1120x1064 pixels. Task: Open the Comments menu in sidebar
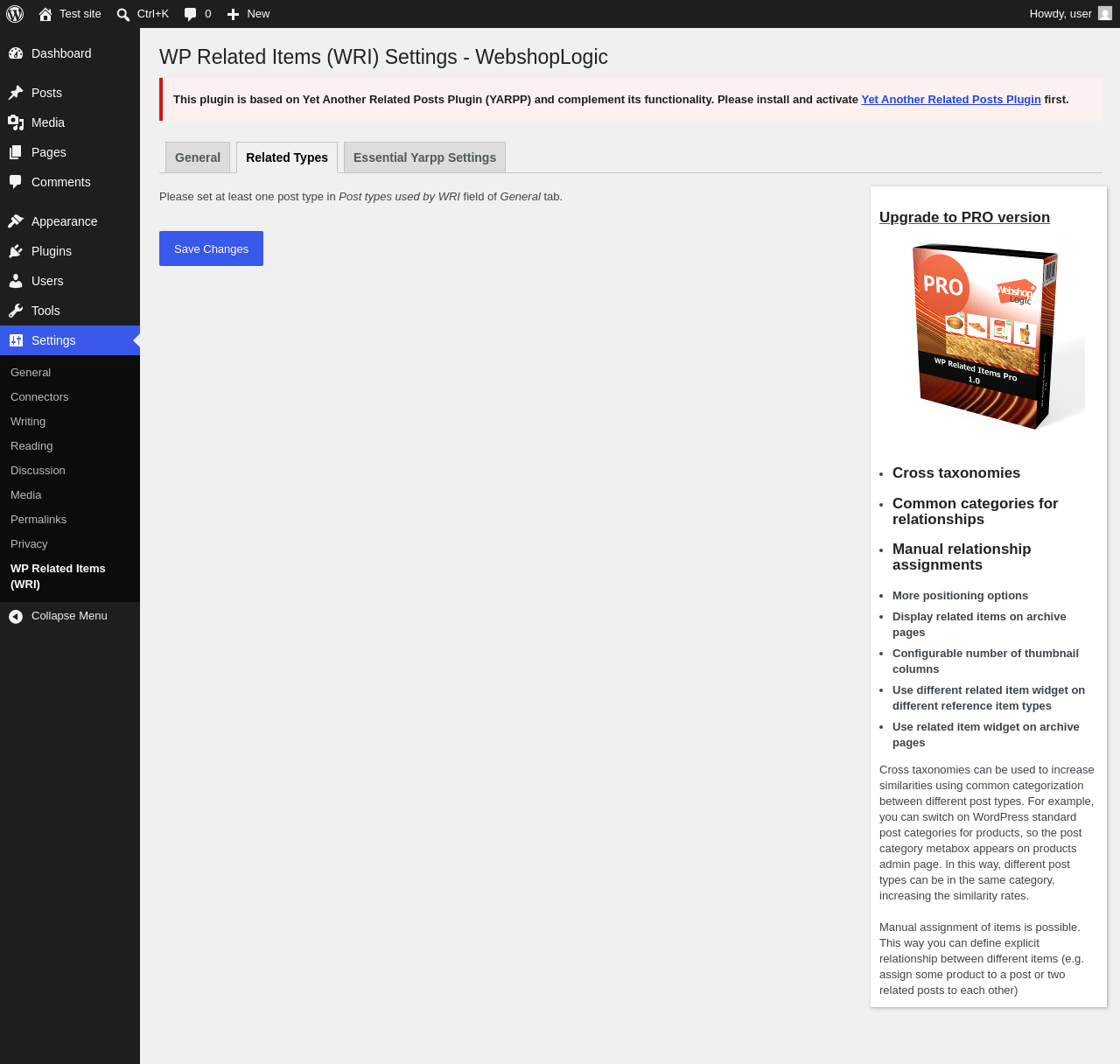tap(70, 182)
